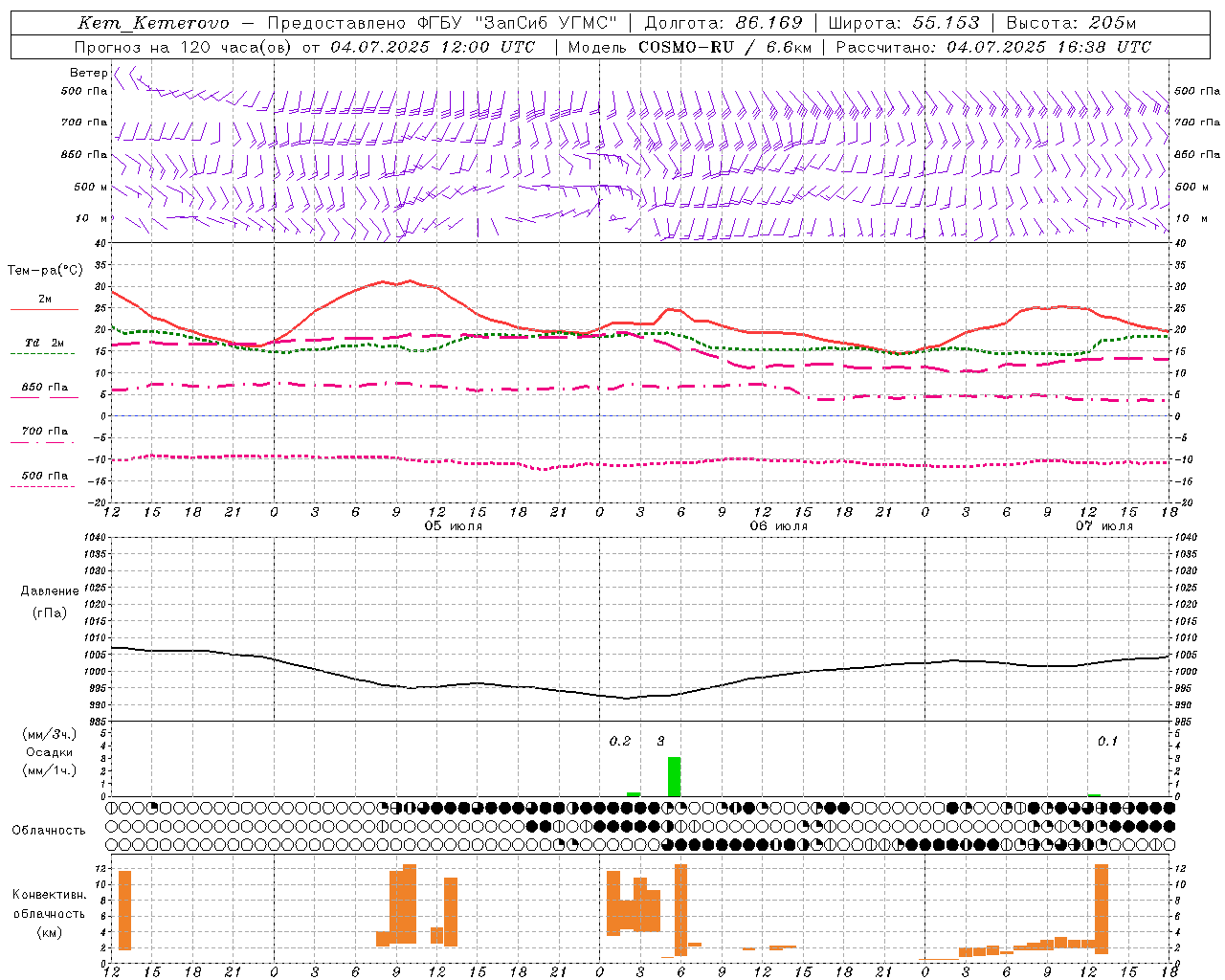The image size is (1225, 980).
Task: Click the '0.2' precipitation amount label
Action: pyautogui.click(x=620, y=742)
